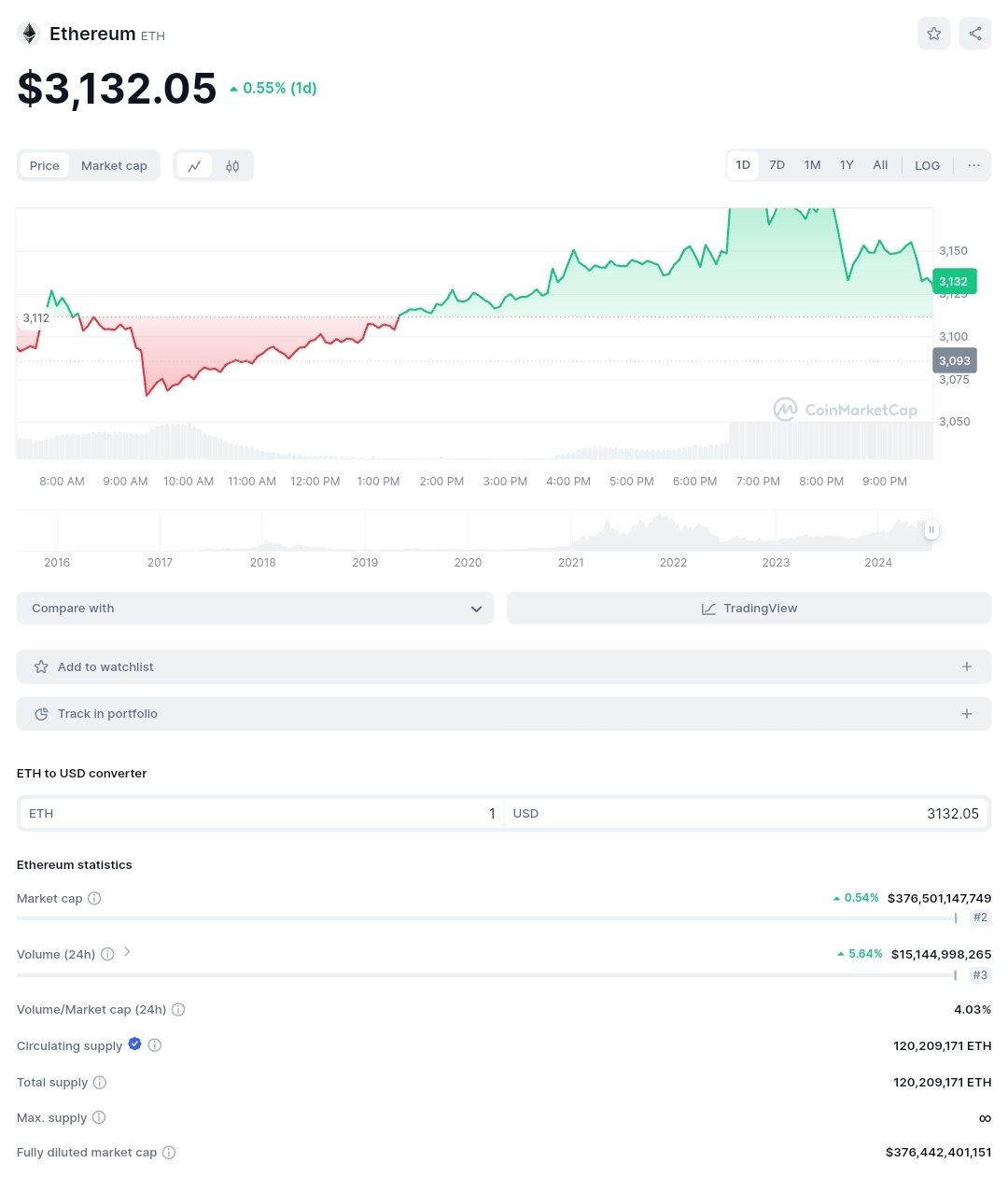Click the 0.54% market cap change
This screenshot has height=1191, width=1008.
(856, 898)
